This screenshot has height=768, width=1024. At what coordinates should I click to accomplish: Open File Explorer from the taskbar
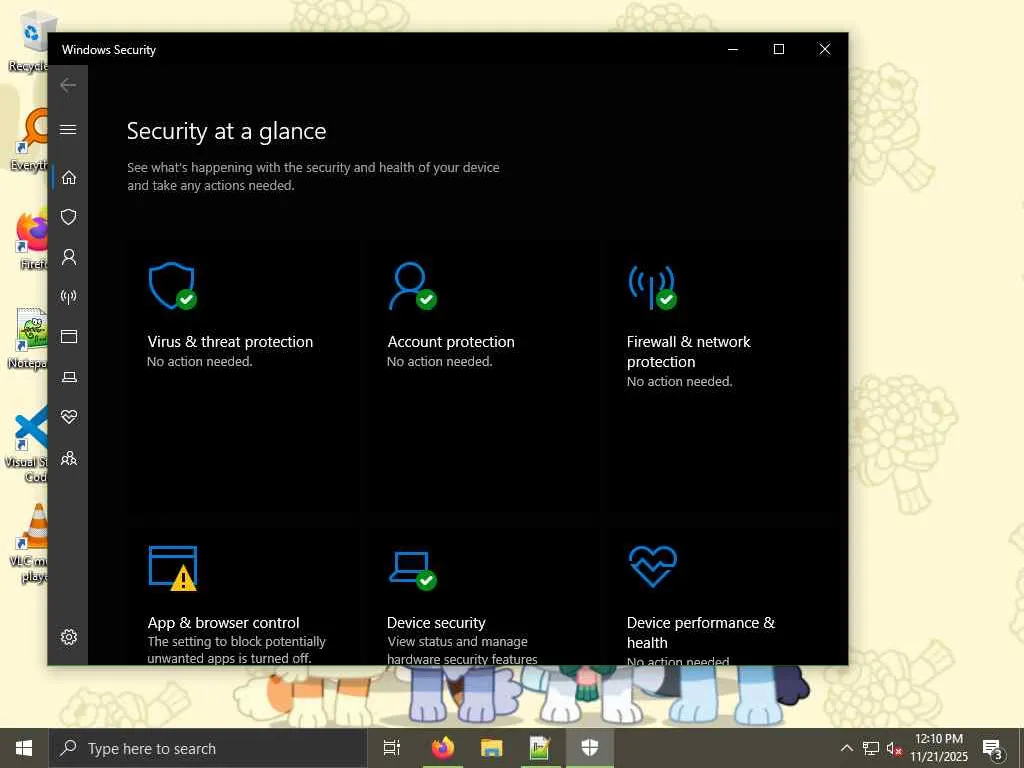(x=492, y=748)
